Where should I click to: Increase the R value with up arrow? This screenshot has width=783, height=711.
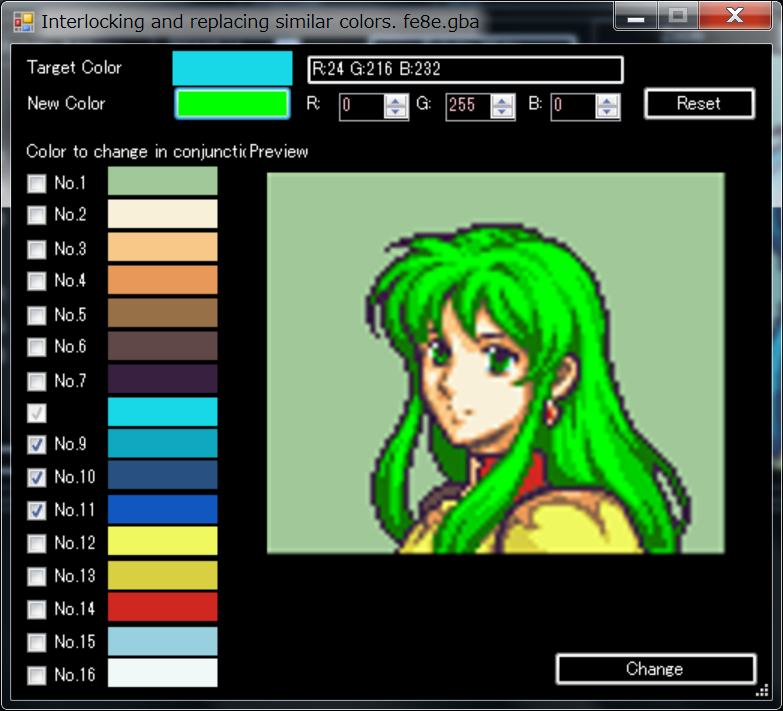[397, 100]
